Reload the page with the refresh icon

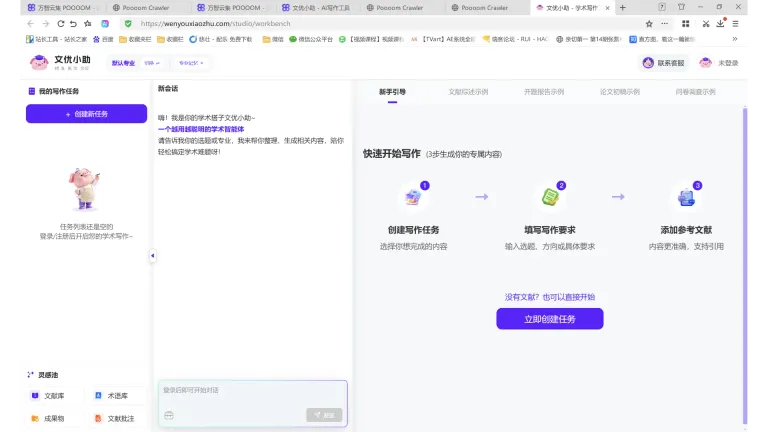[x=61, y=24]
